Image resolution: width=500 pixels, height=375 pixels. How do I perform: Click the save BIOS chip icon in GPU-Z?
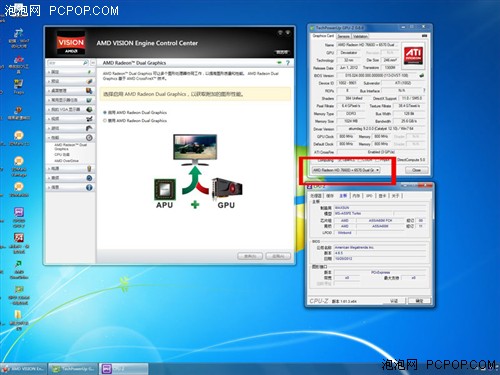point(422,76)
